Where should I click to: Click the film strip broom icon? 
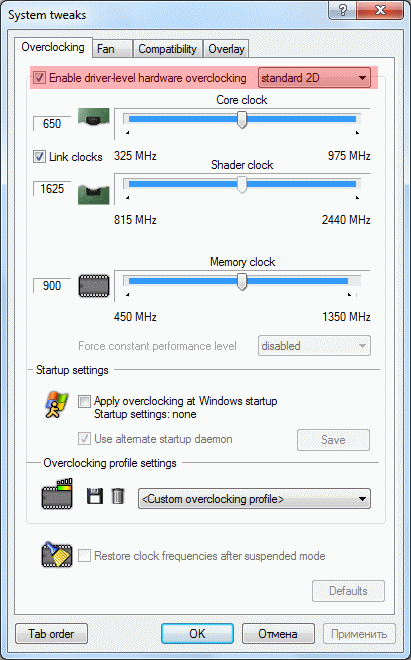click(57, 554)
